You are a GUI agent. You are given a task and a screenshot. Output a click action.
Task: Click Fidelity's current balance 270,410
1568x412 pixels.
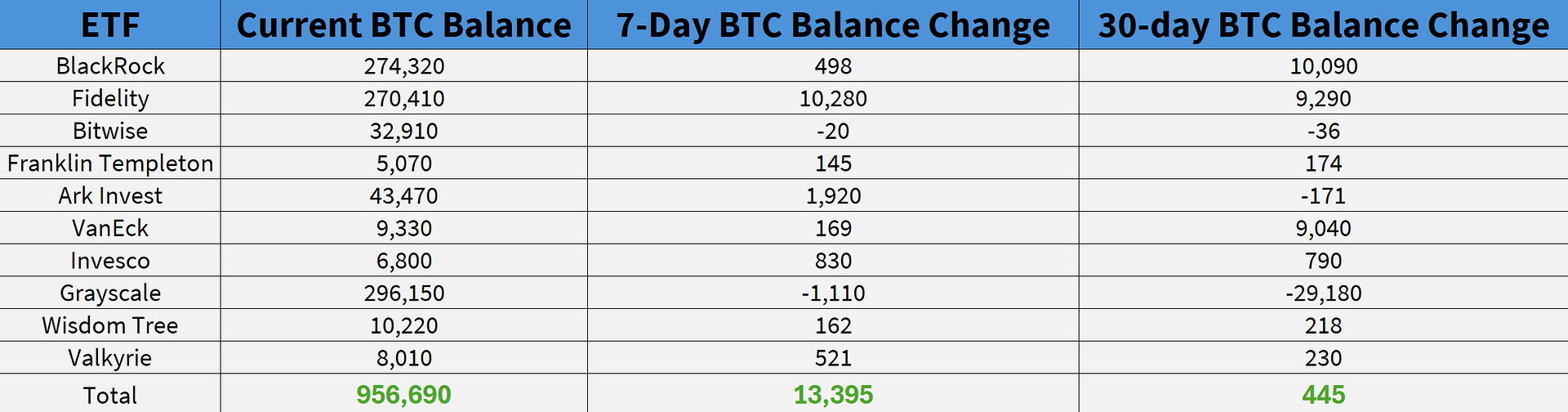pyautogui.click(x=404, y=98)
